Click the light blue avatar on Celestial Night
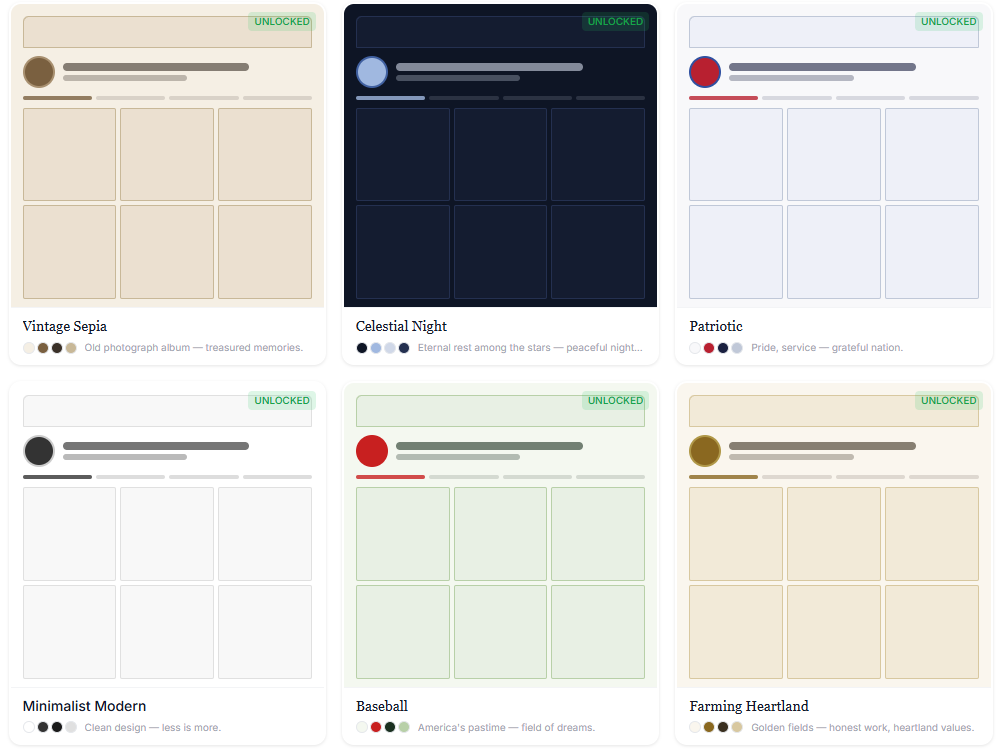 coord(371,72)
